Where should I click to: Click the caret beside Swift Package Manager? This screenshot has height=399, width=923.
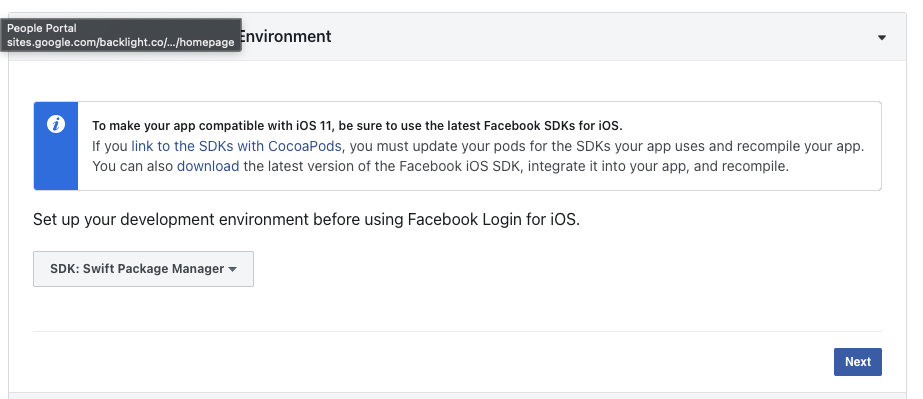tap(233, 270)
